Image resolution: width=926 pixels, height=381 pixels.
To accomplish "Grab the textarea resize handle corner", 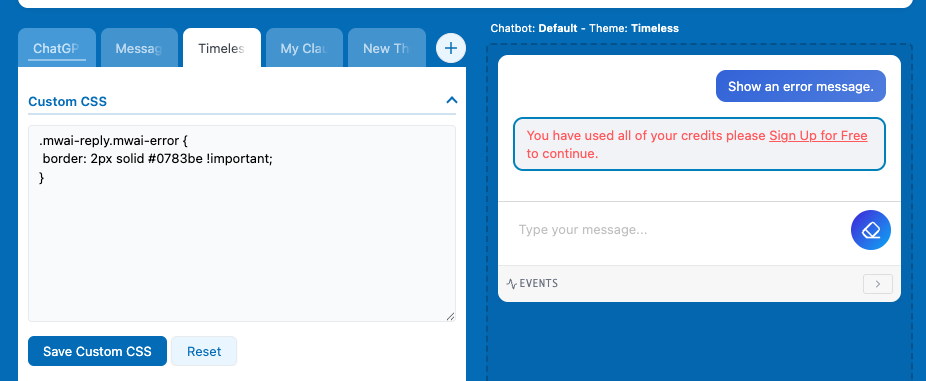I will 450,316.
